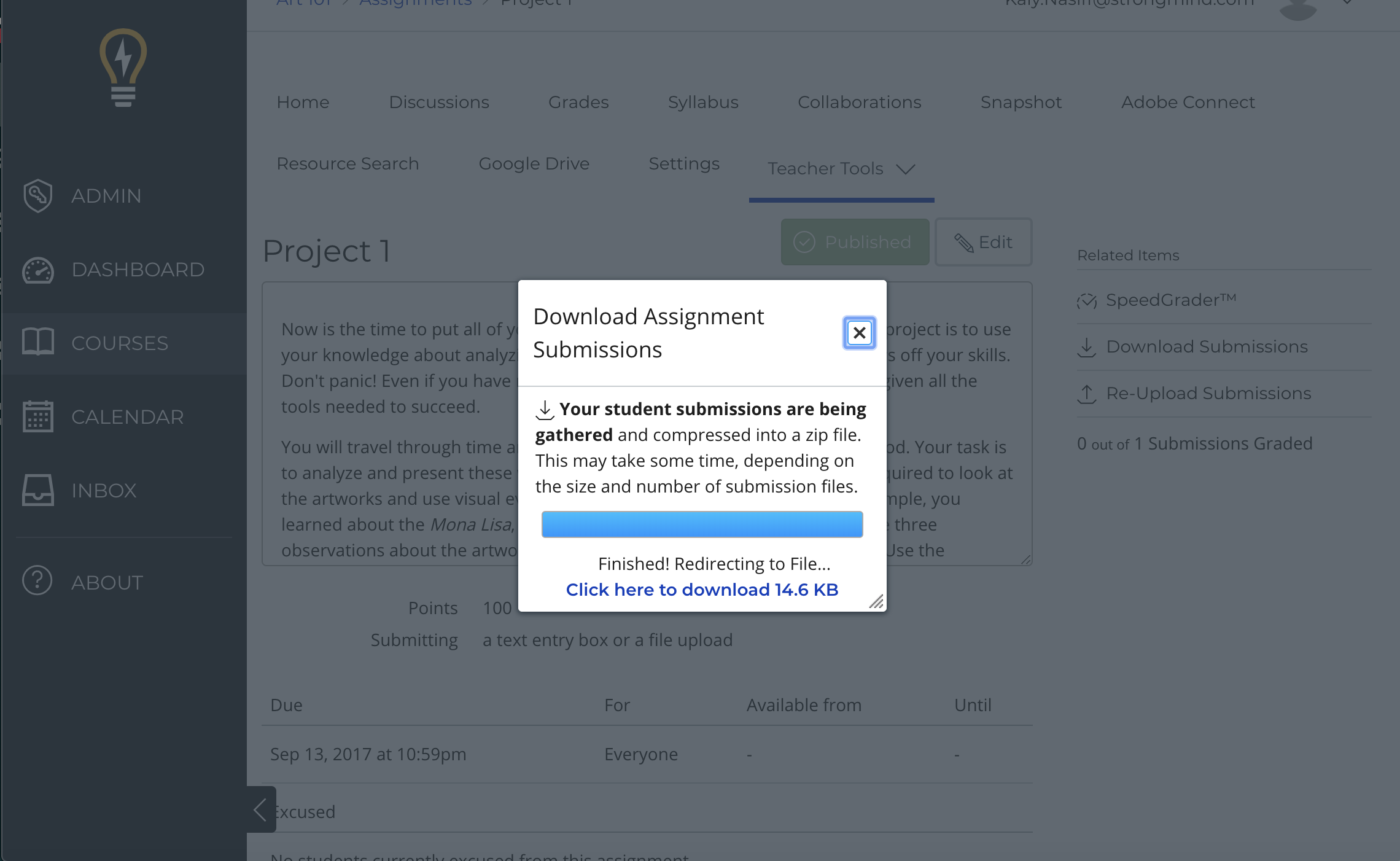
Task: Open the Collaborations tab
Action: coord(860,102)
